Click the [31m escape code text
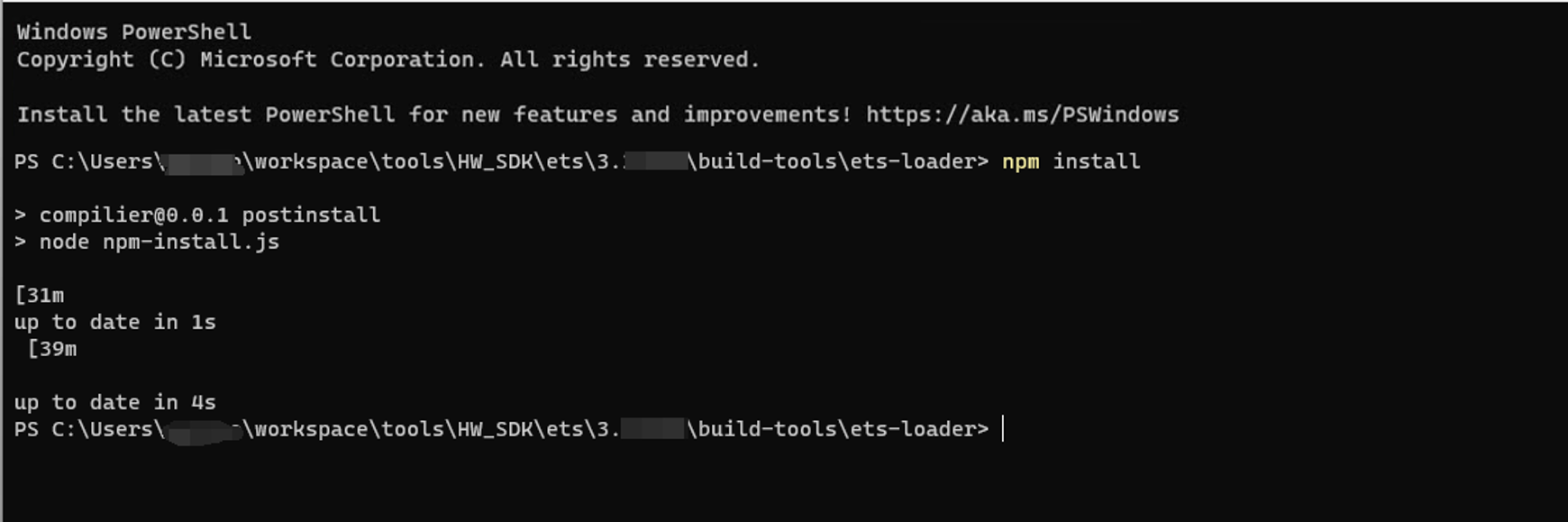 [x=40, y=295]
